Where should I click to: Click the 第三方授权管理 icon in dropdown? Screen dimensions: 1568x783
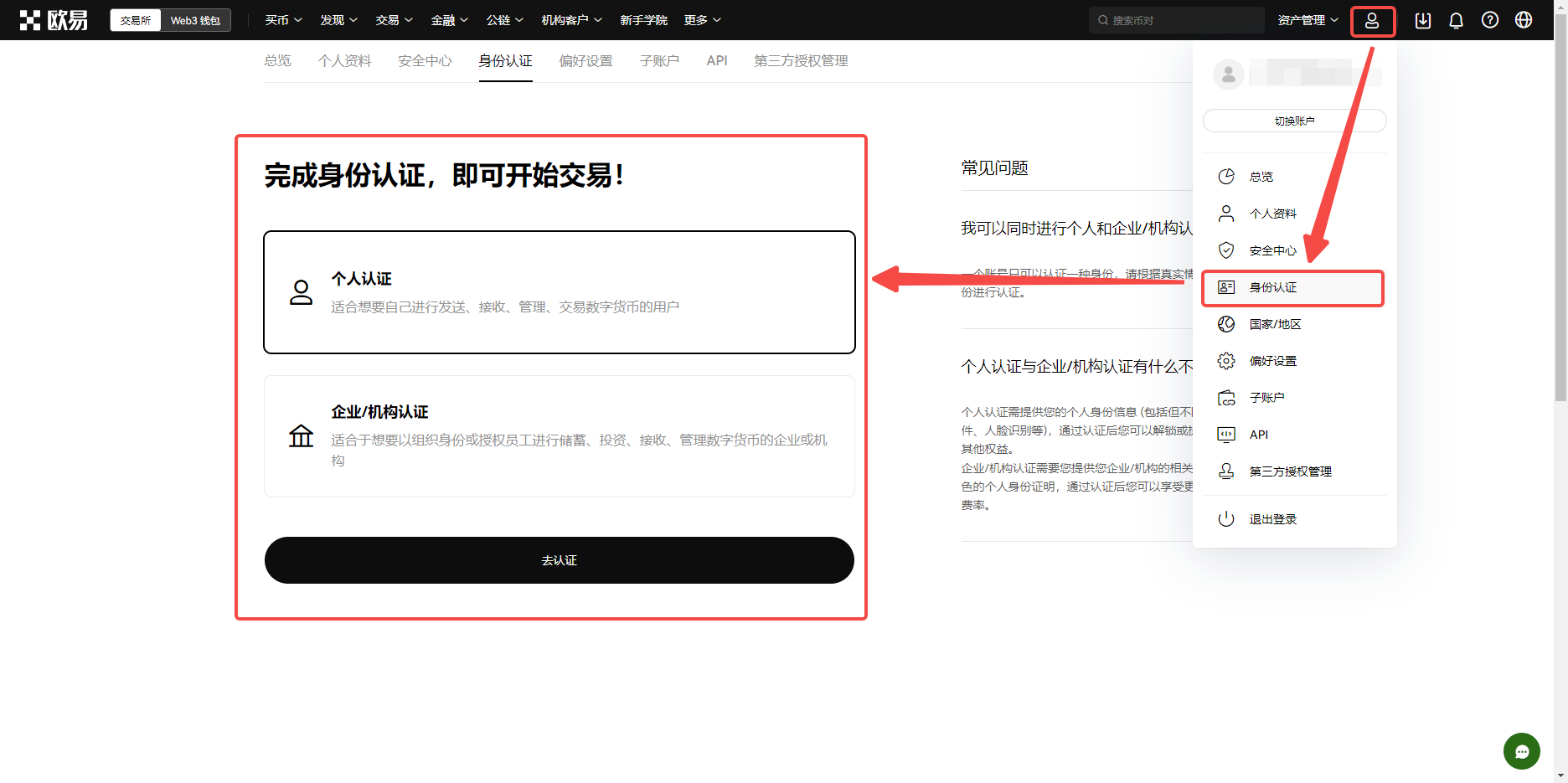click(1226, 471)
